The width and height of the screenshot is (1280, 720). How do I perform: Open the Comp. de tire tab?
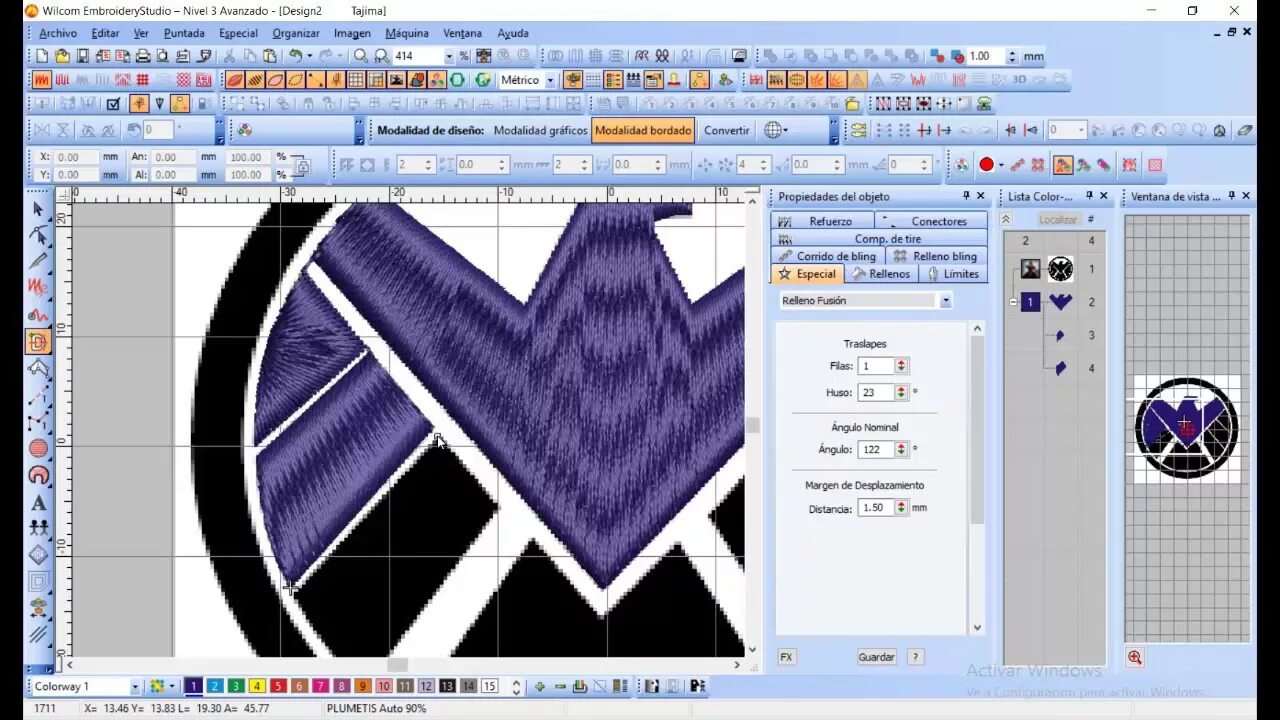[x=879, y=239]
